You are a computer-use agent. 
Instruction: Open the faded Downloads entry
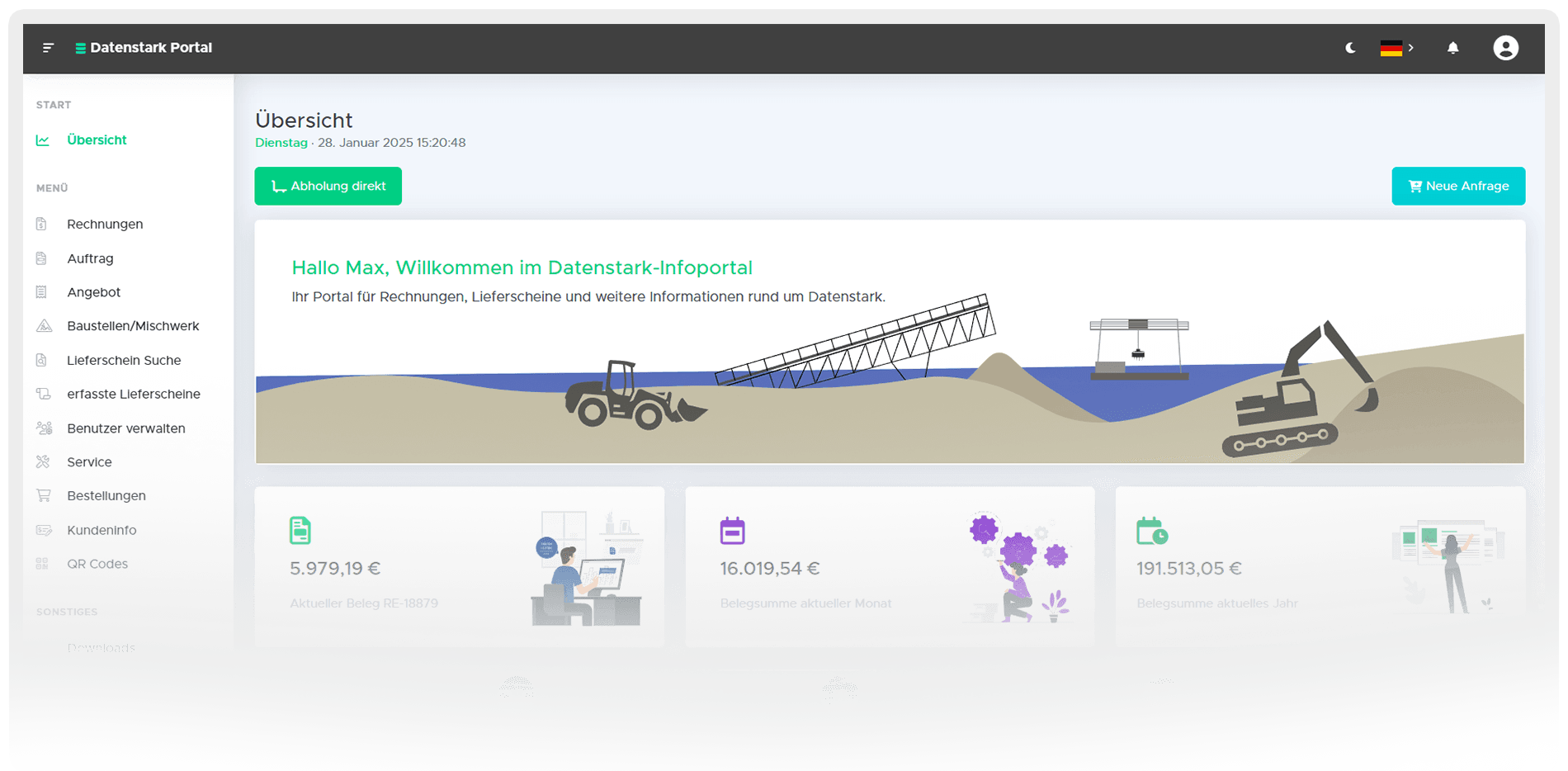tap(101, 648)
